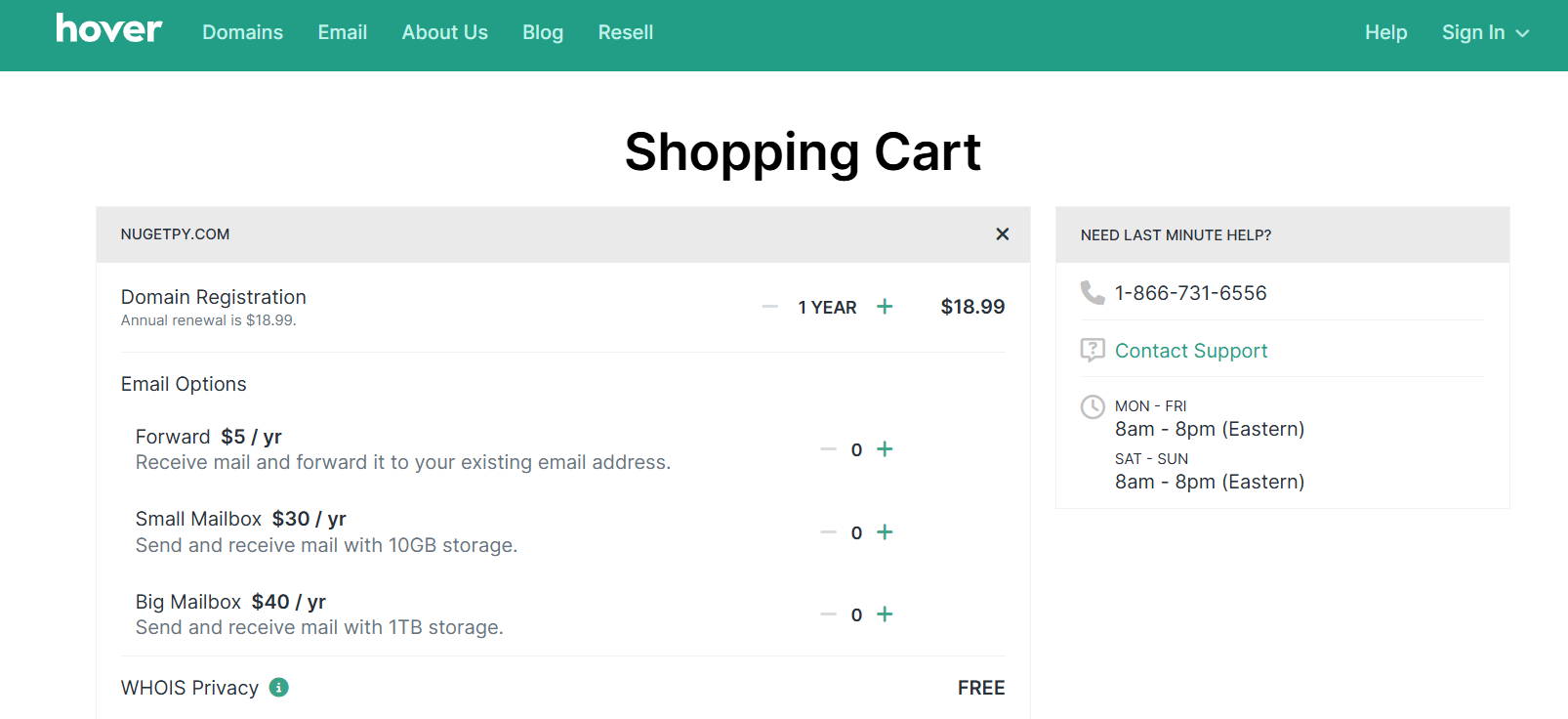Viewport: 1568px width, 719px height.
Task: Click the $18.99 registration price
Action: pyautogui.click(x=972, y=307)
